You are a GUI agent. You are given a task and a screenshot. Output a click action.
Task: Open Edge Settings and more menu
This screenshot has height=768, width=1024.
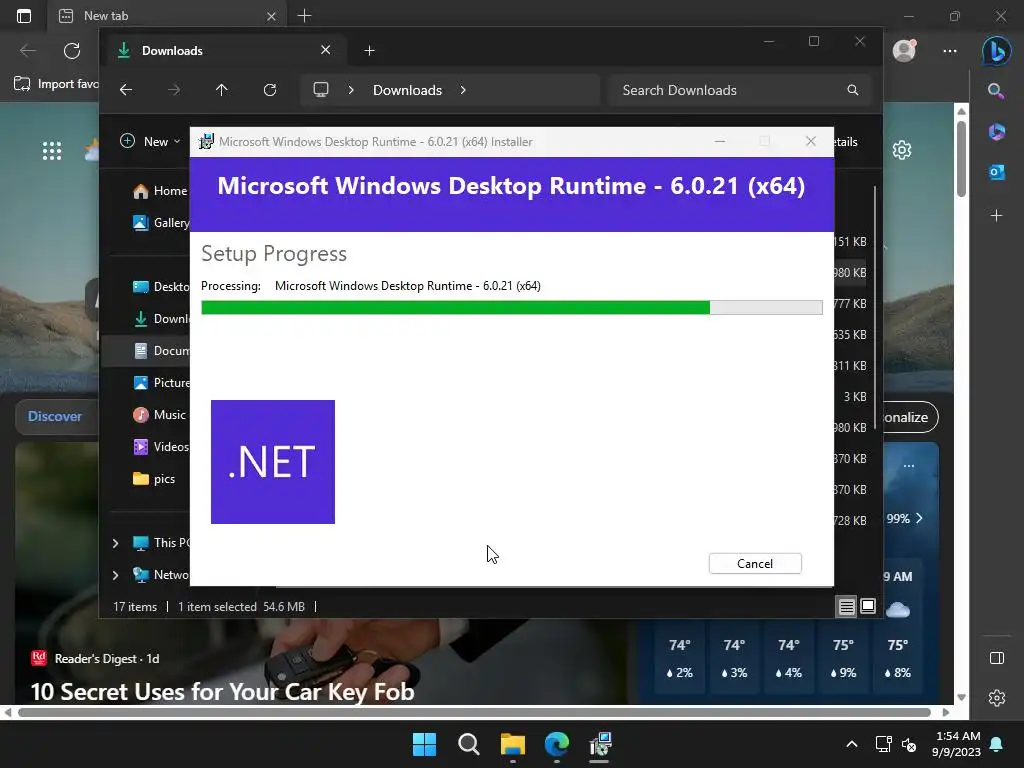pos(950,50)
